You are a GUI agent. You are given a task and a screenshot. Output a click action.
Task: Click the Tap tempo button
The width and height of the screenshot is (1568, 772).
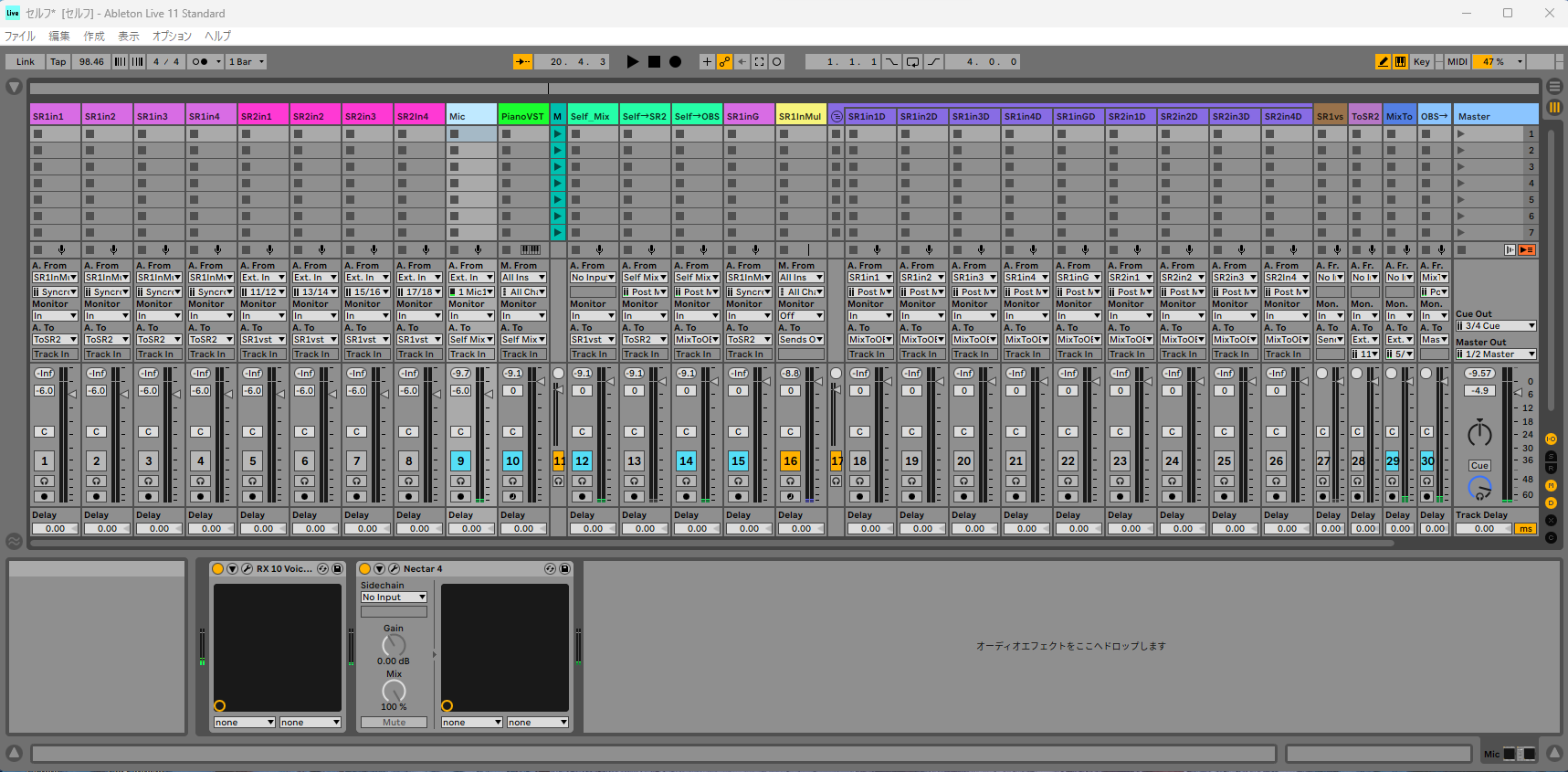[58, 62]
